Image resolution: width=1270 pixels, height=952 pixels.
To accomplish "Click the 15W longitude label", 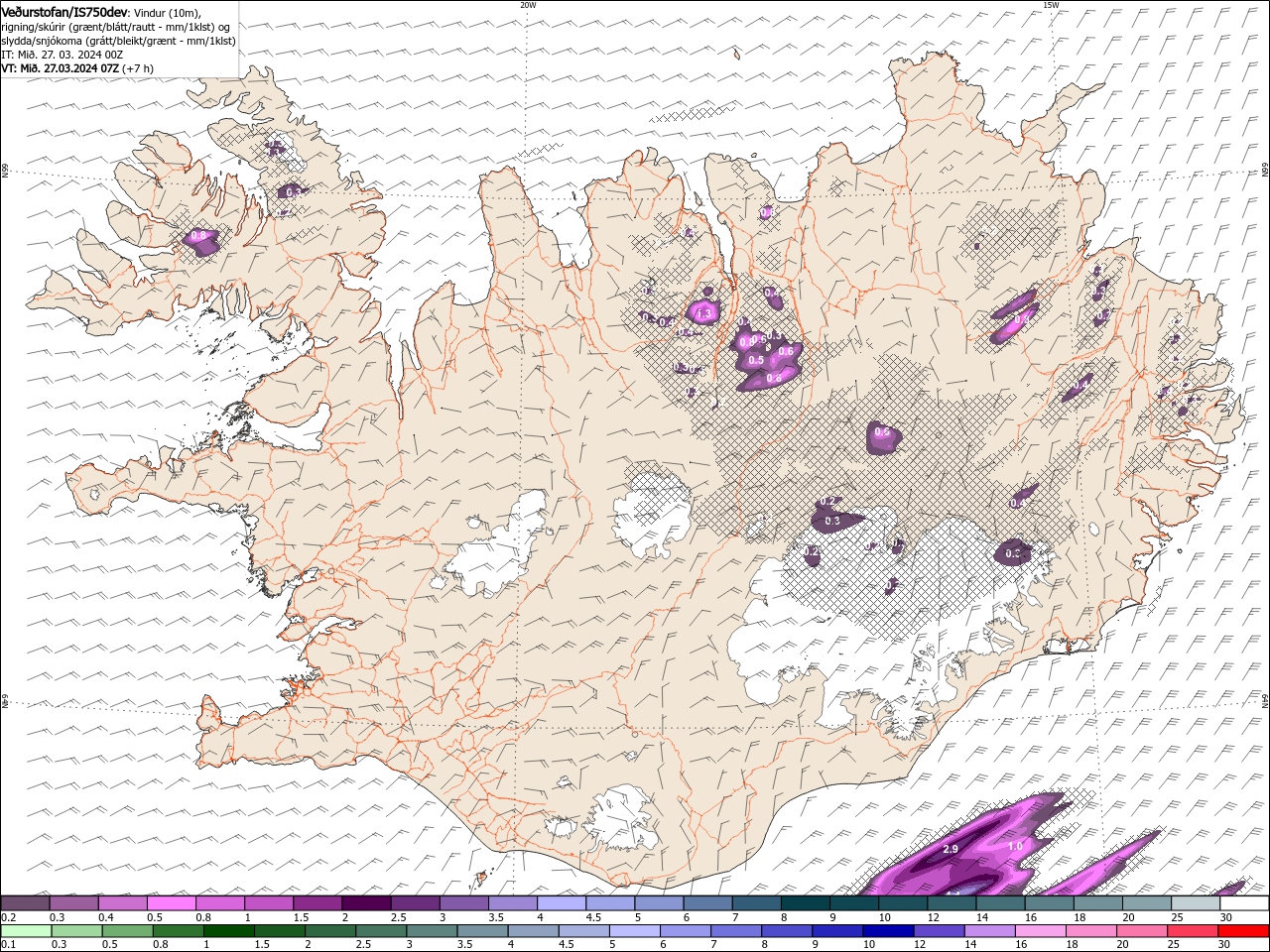I will 1051,5.
